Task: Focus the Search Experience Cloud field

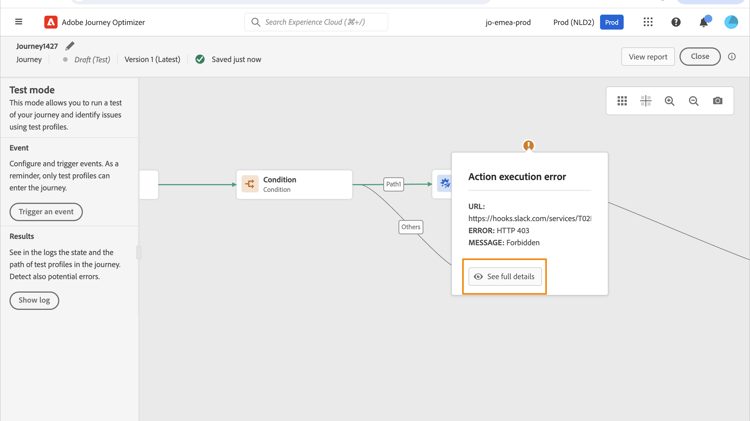Action: point(320,22)
